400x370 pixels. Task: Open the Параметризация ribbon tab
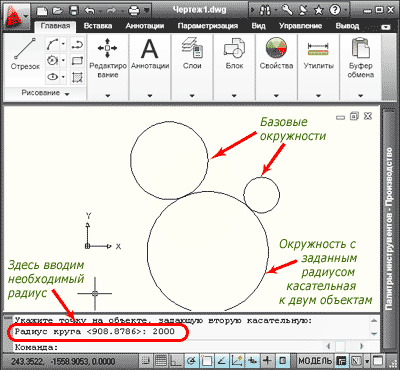pos(207,26)
